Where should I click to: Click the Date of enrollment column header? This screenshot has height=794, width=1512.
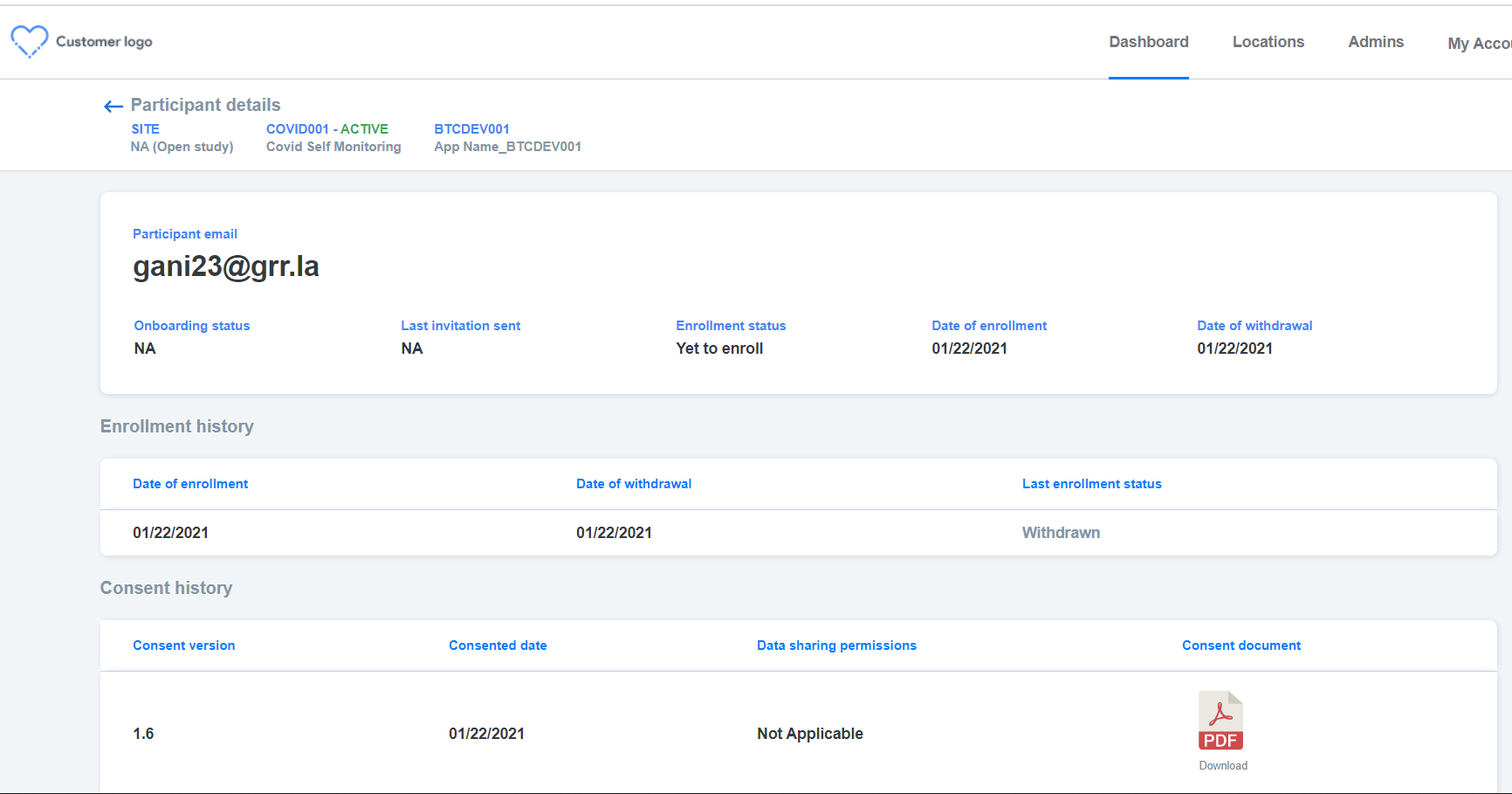tap(189, 483)
